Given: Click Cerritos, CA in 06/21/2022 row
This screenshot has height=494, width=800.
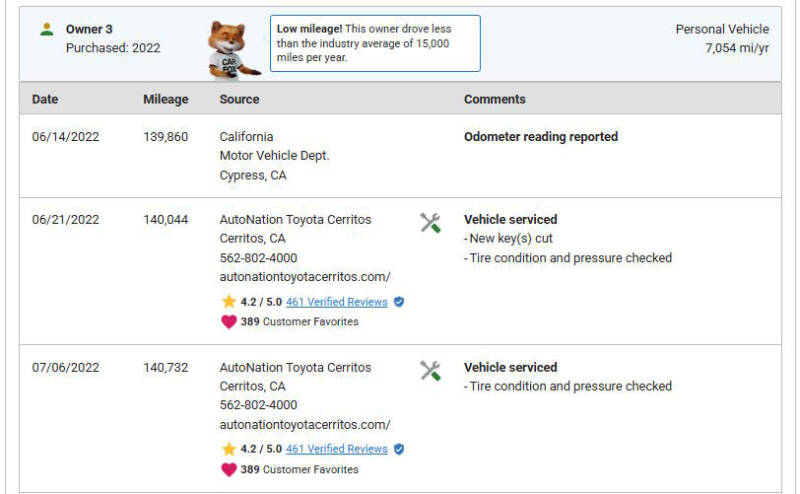Looking at the screenshot, I should pyautogui.click(x=253, y=238).
